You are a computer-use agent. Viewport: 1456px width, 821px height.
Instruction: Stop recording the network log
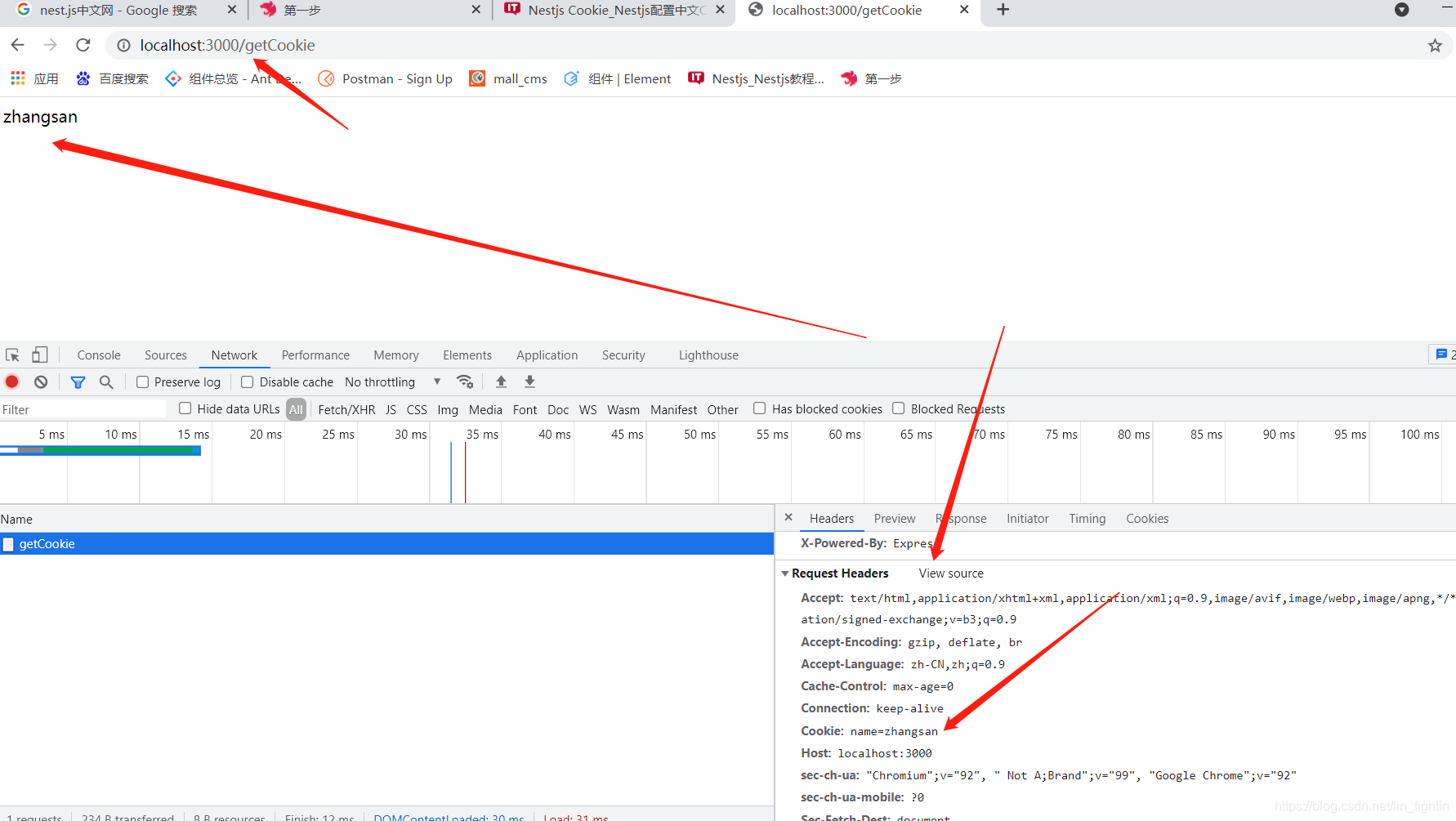click(12, 381)
